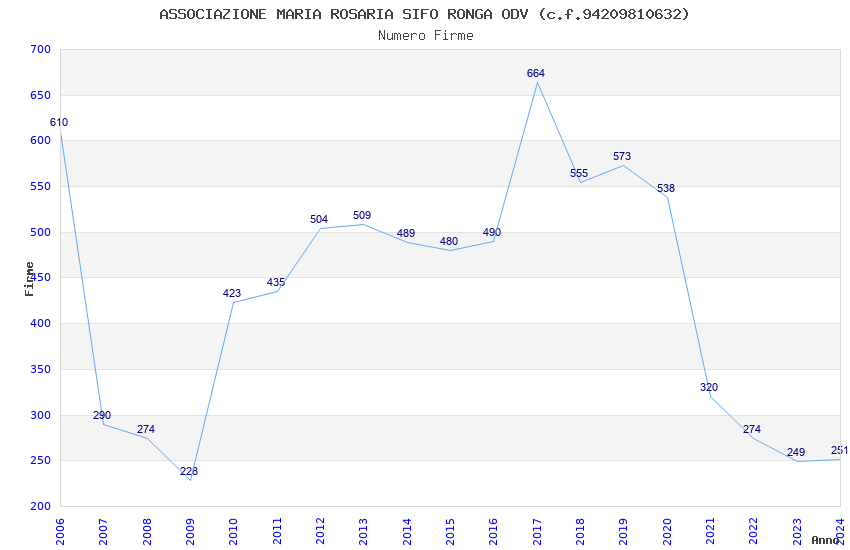Click the data label 435 for 2011

click(276, 282)
